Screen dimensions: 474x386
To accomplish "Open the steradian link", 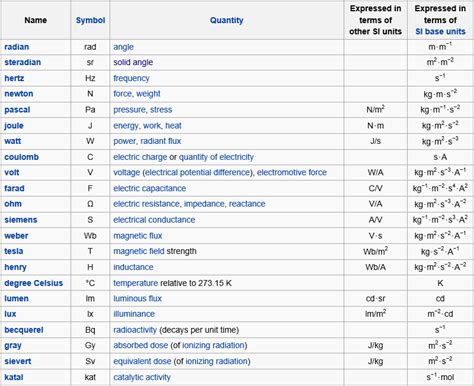I will [x=23, y=62].
